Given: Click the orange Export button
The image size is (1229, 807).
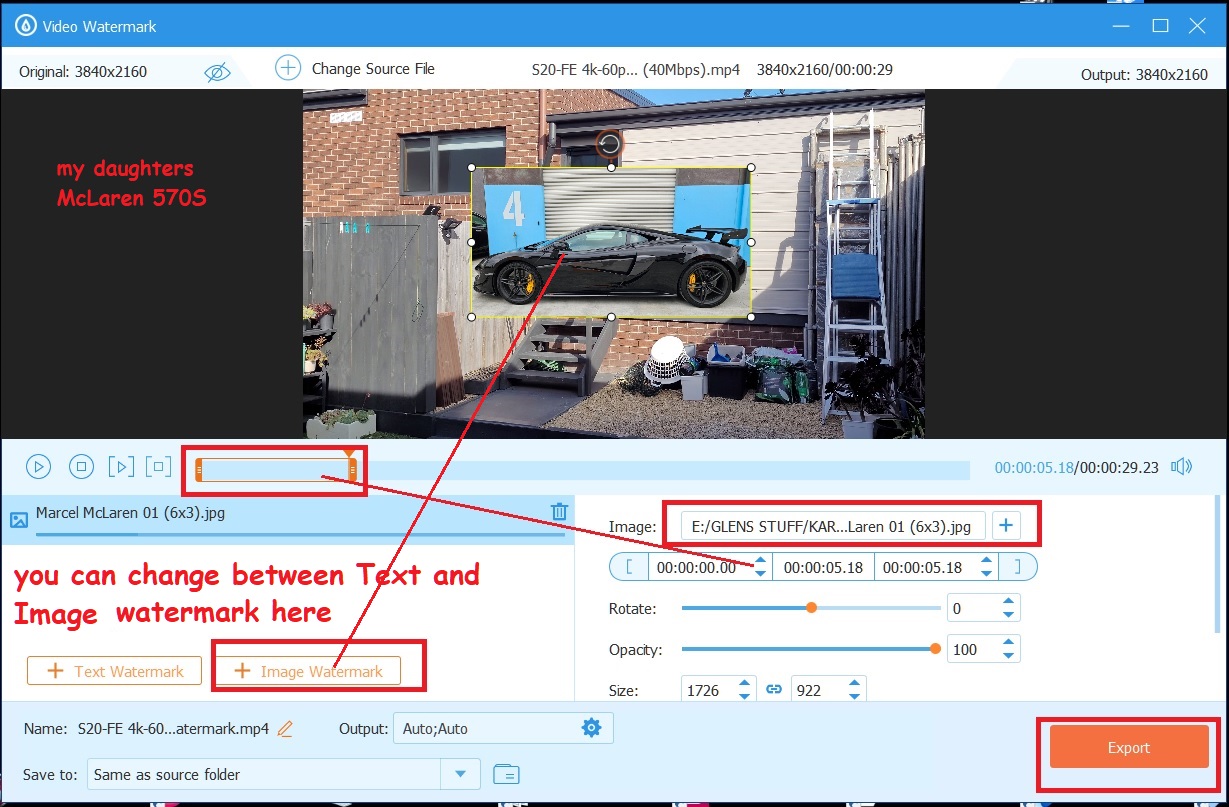Looking at the screenshot, I should (1128, 748).
